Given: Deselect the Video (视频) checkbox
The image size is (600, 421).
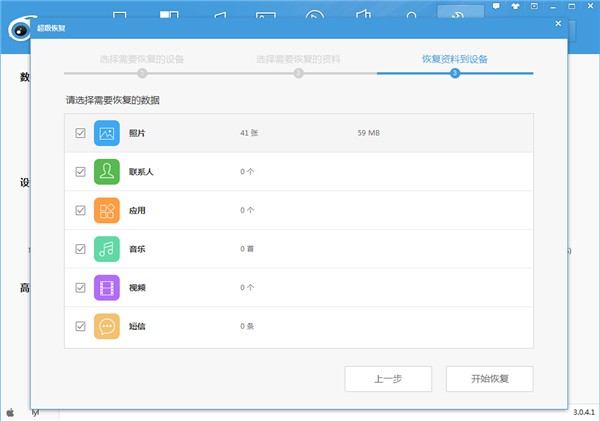Looking at the screenshot, I should pyautogui.click(x=80, y=288).
